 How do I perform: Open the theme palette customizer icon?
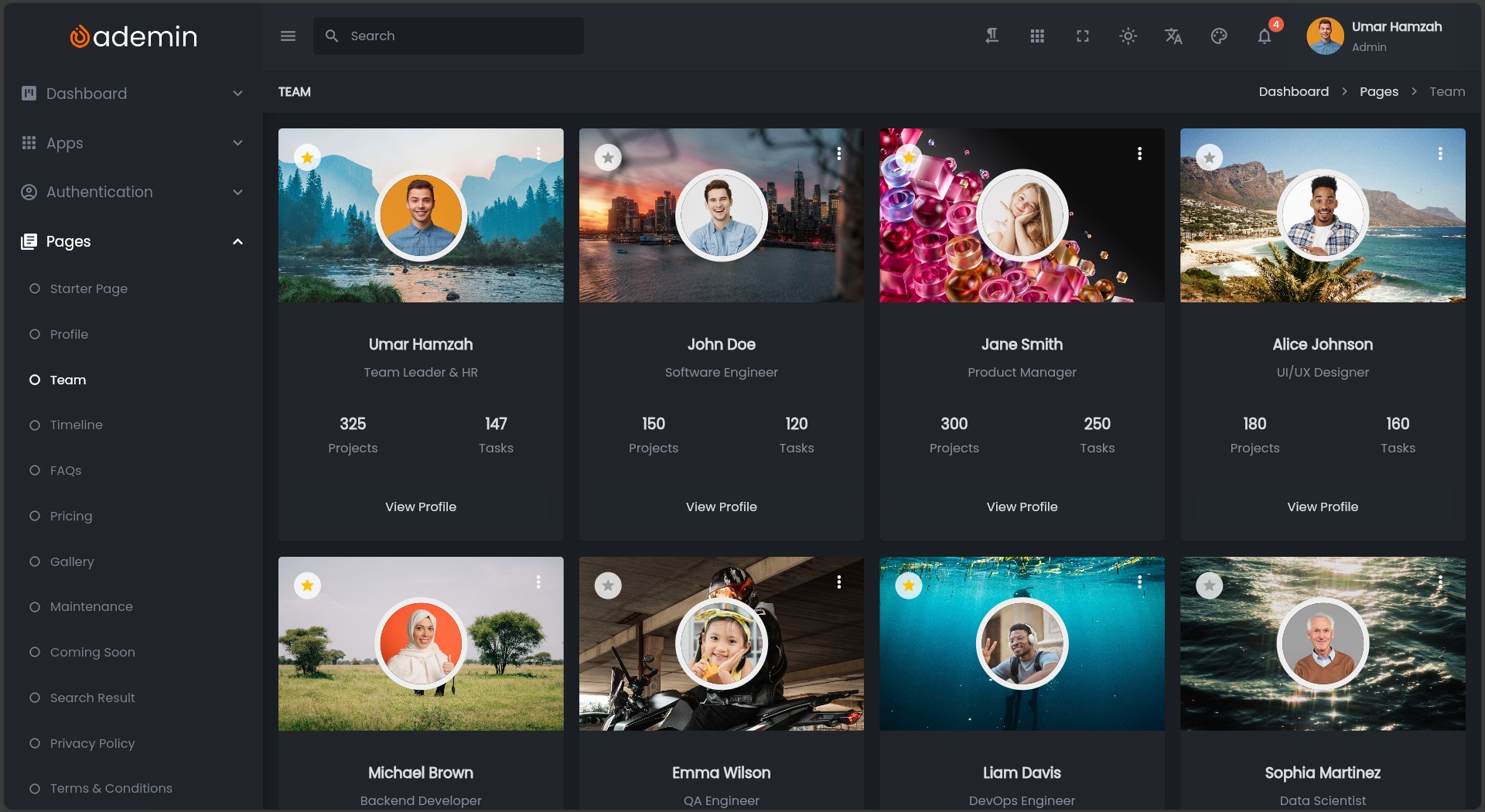pos(1219,36)
